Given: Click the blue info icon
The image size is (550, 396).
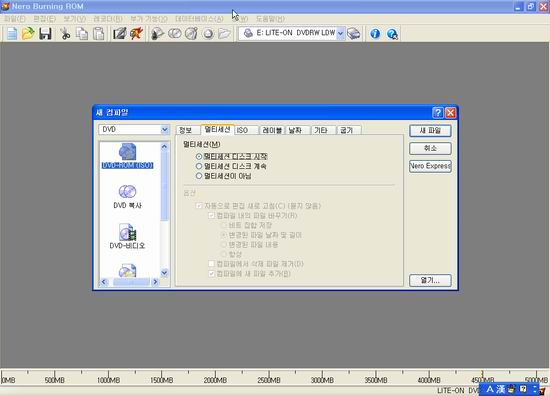Looking at the screenshot, I should 375,34.
